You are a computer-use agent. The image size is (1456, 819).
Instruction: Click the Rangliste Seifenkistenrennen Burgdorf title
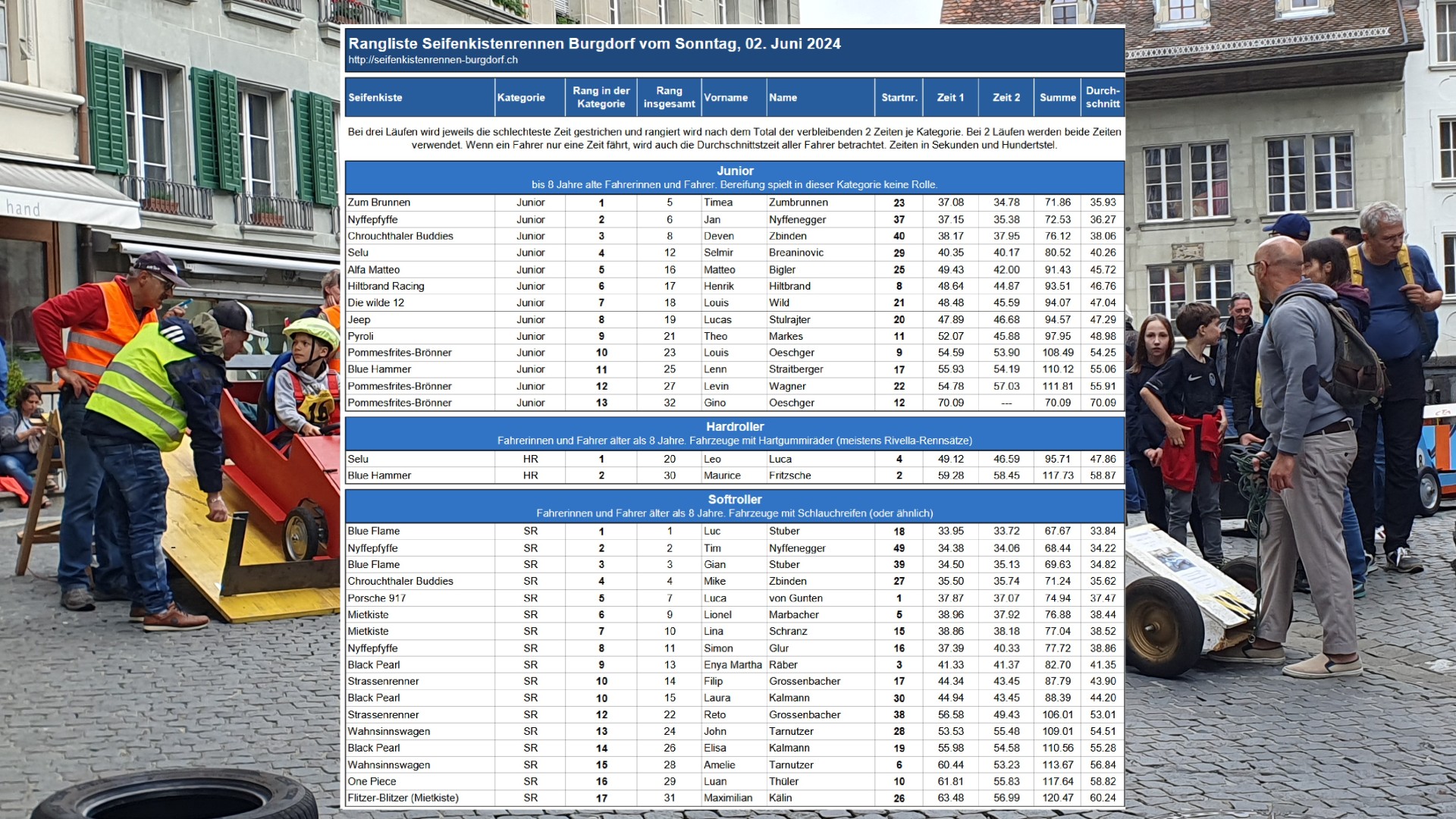coord(595,44)
